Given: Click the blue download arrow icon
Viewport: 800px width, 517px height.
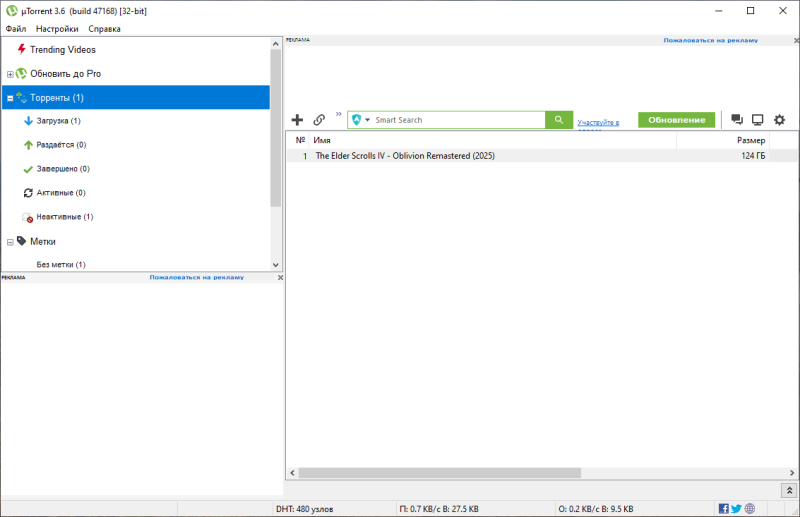Looking at the screenshot, I should click(x=28, y=121).
